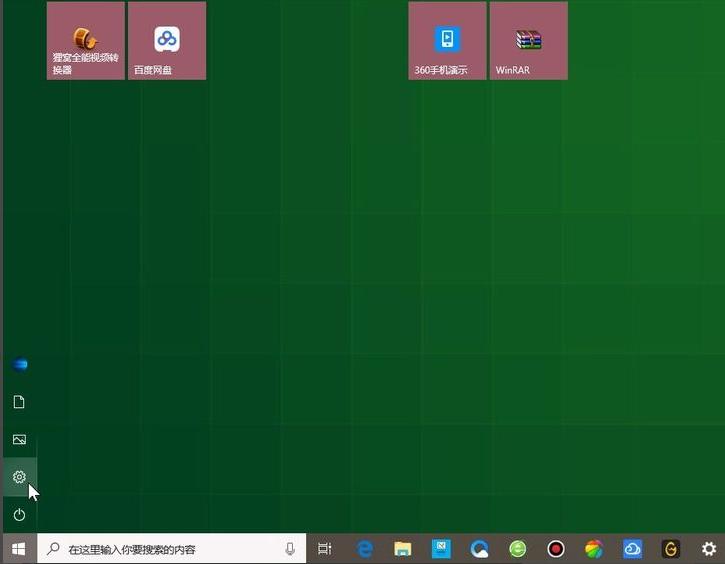Open the WinRAR tile

point(528,41)
